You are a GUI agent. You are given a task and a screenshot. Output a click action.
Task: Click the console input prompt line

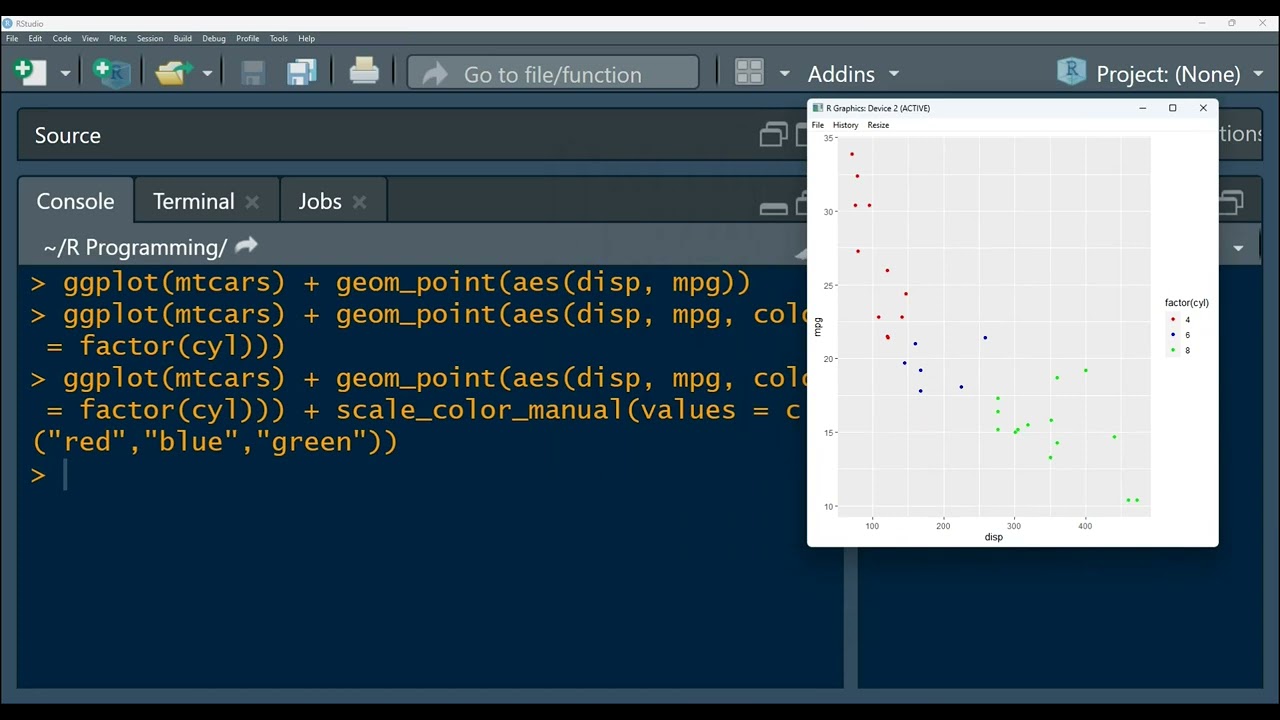(430, 474)
